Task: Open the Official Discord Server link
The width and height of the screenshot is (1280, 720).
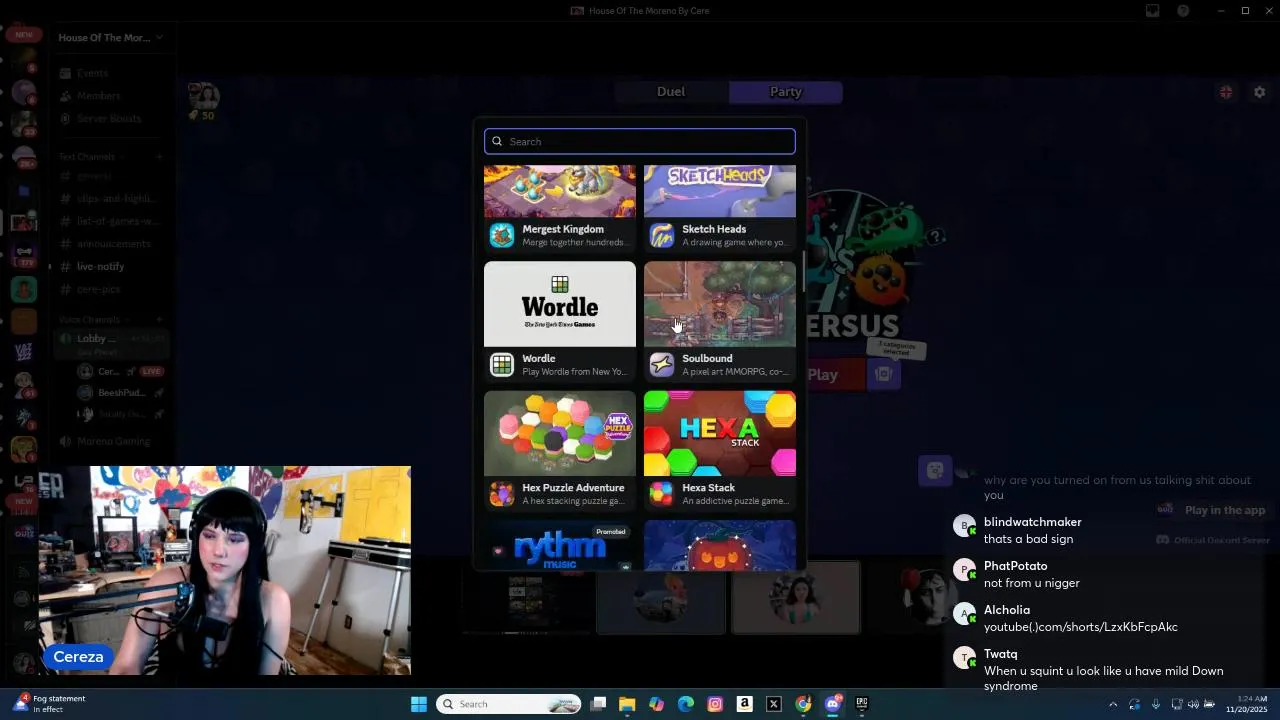Action: click(1213, 540)
